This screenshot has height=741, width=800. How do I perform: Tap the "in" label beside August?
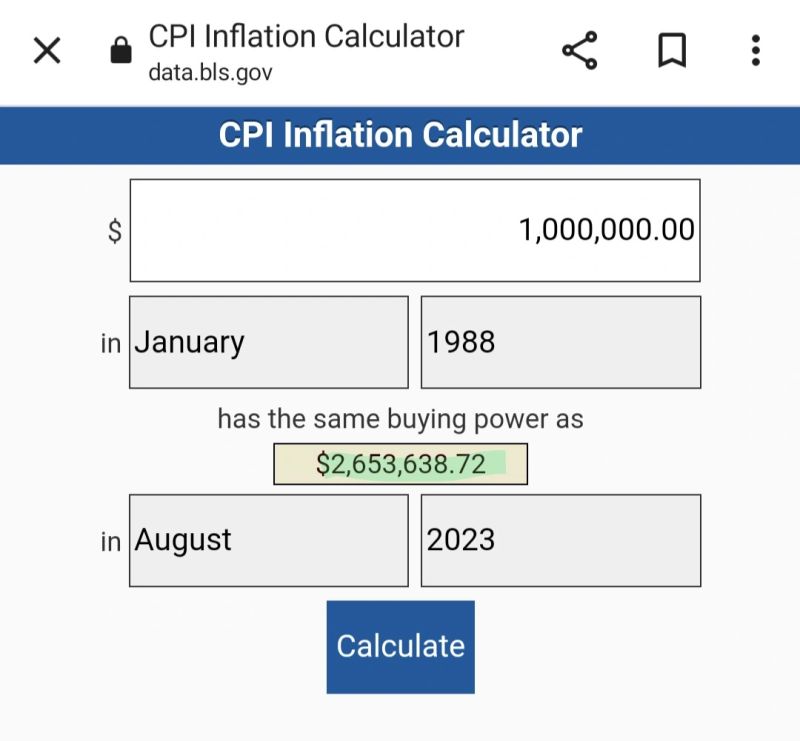tap(110, 541)
